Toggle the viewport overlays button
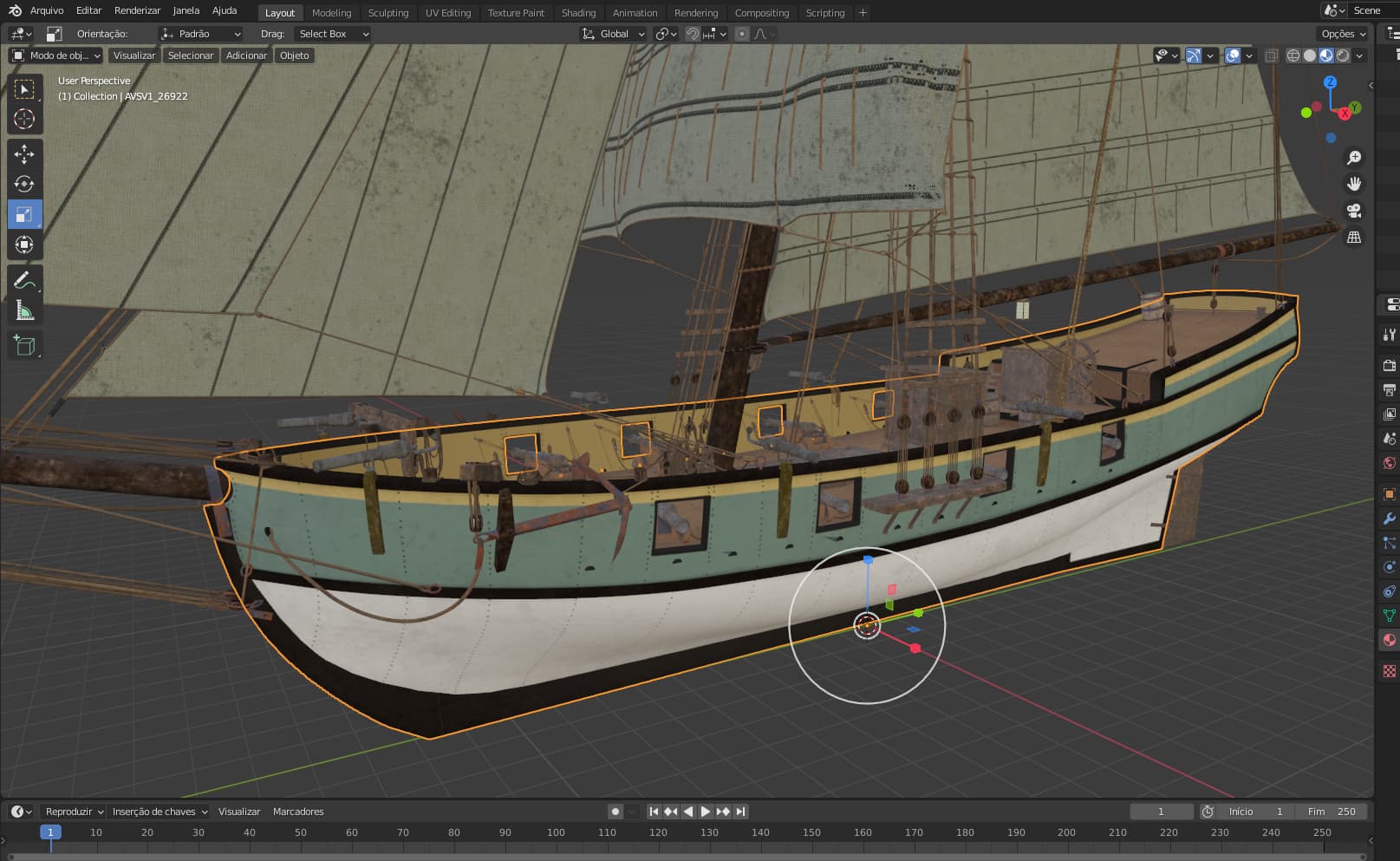The image size is (1400, 861). point(1232,55)
